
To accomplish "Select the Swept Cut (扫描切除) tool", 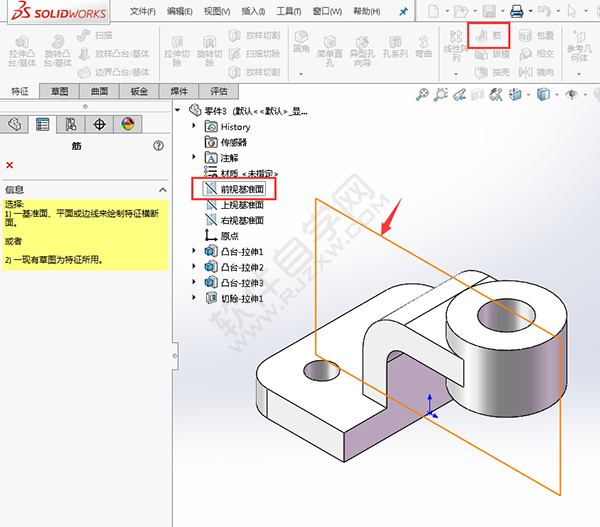I will pos(254,54).
